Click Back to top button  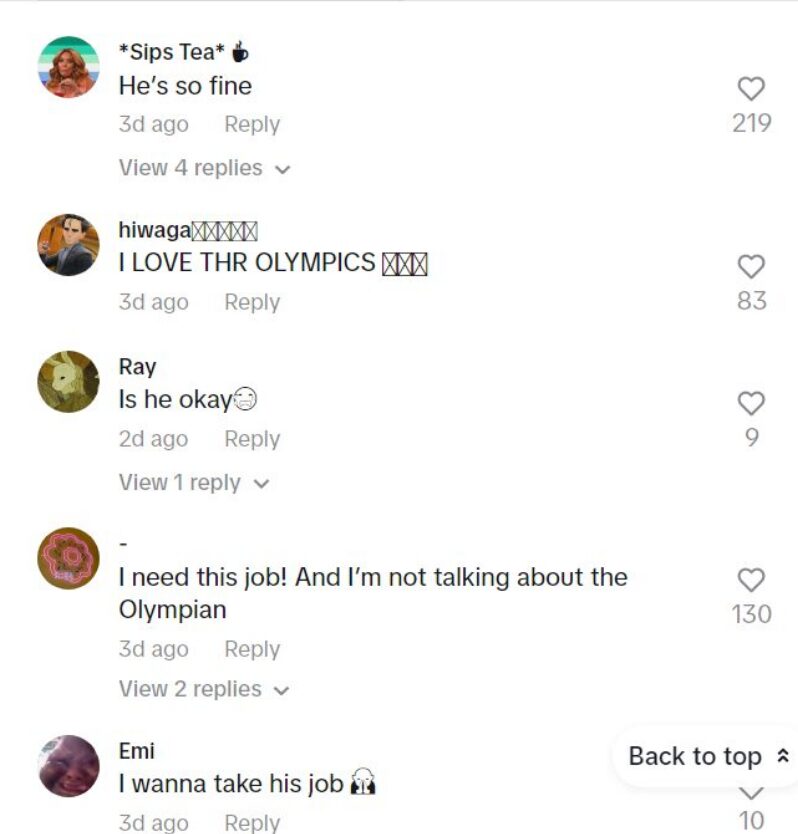[708, 756]
